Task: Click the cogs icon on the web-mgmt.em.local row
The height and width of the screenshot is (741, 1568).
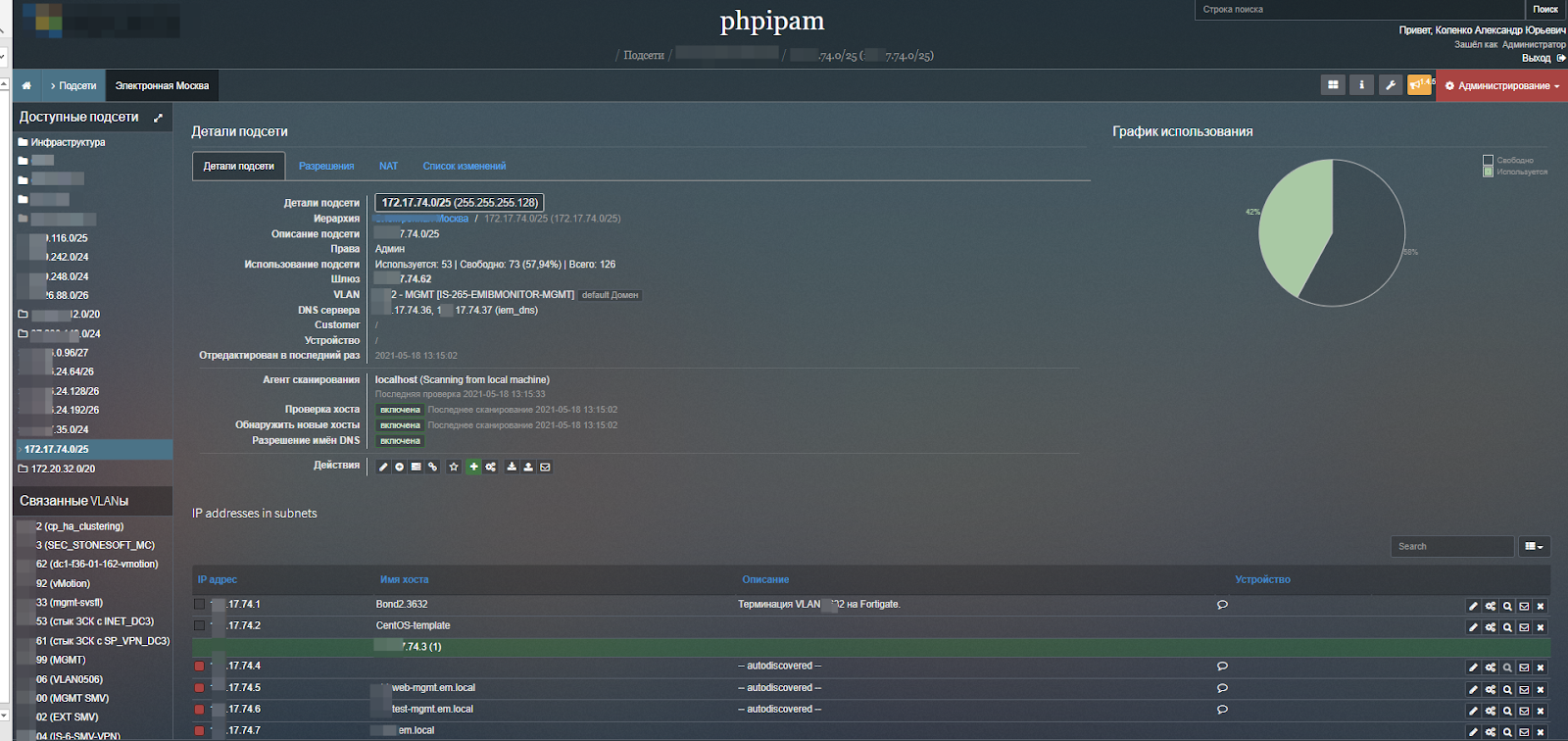Action: pos(1491,689)
